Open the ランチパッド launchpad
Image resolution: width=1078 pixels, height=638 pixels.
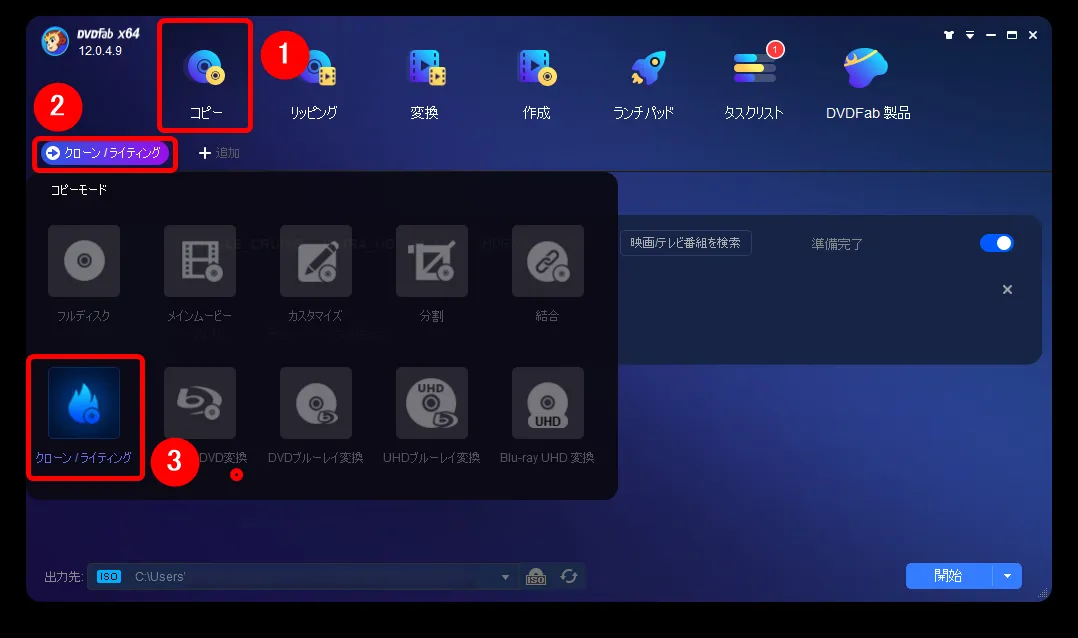pos(644,84)
